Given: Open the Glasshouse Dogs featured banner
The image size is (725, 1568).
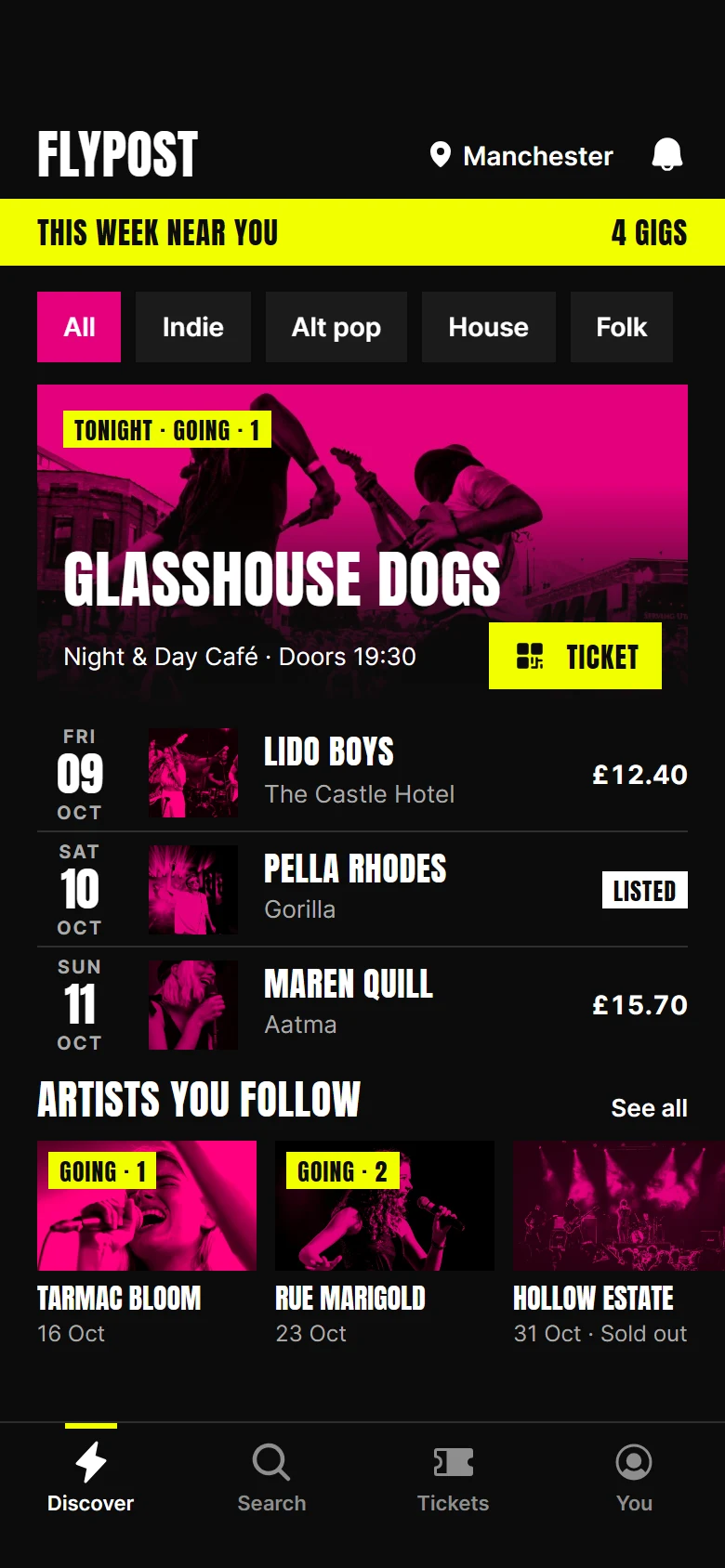Looking at the screenshot, I should pyautogui.click(x=362, y=541).
